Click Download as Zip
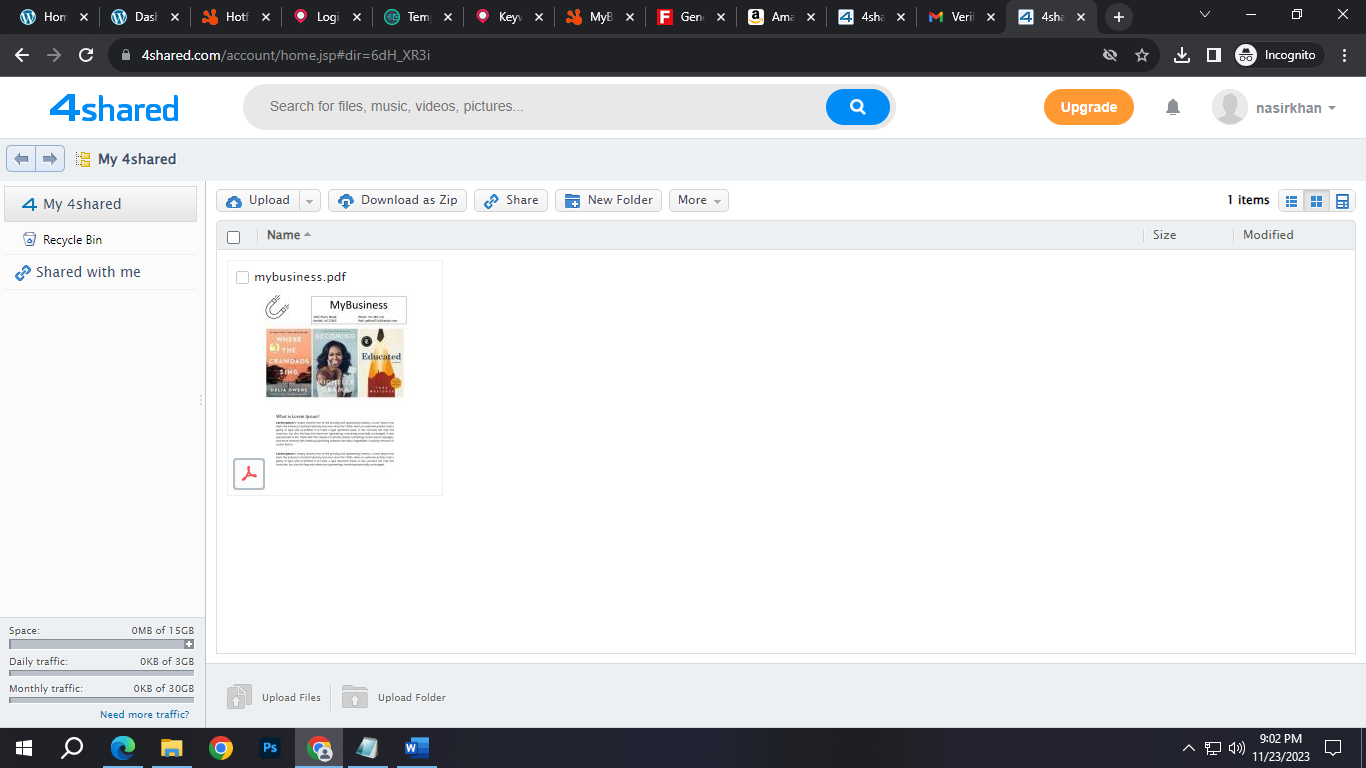 pos(398,201)
